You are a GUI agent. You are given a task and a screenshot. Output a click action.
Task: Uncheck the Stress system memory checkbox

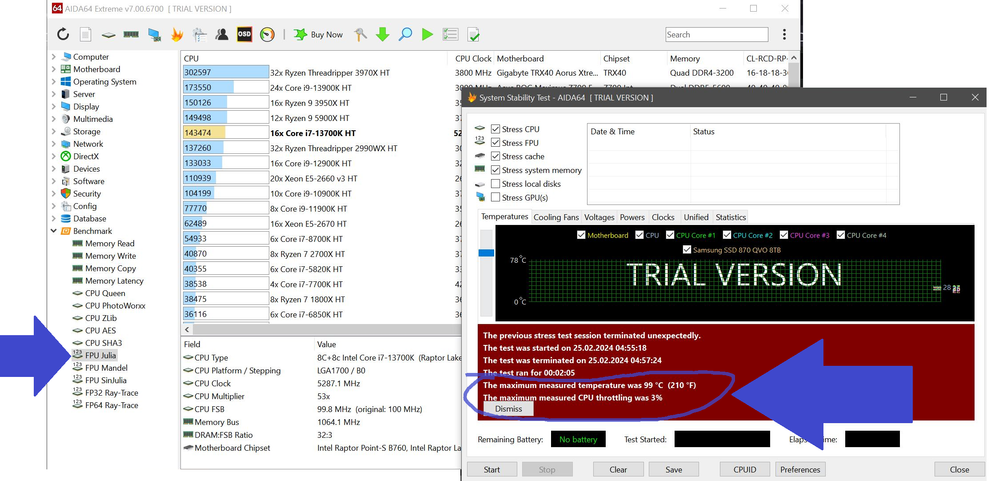pos(495,170)
